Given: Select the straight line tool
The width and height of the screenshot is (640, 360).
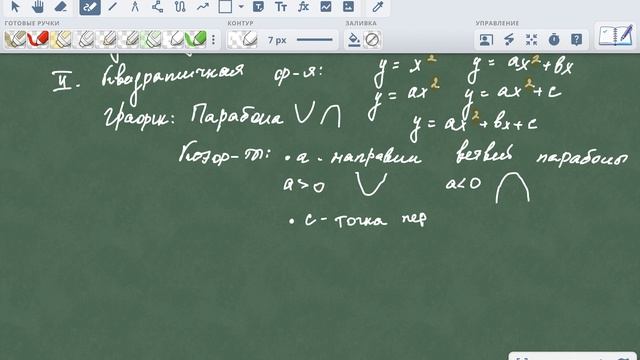Looking at the screenshot, I should [113, 7].
